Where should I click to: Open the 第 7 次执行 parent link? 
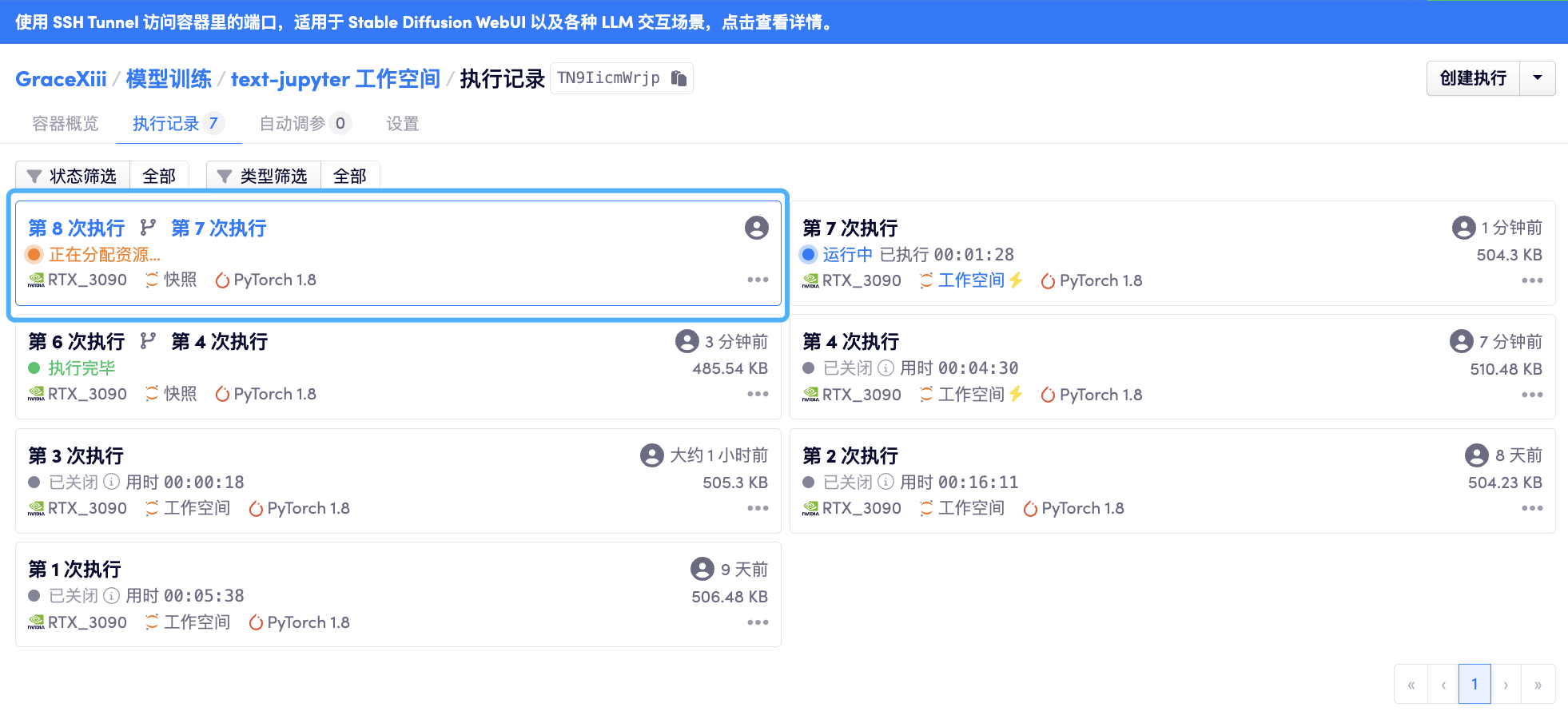click(x=218, y=228)
